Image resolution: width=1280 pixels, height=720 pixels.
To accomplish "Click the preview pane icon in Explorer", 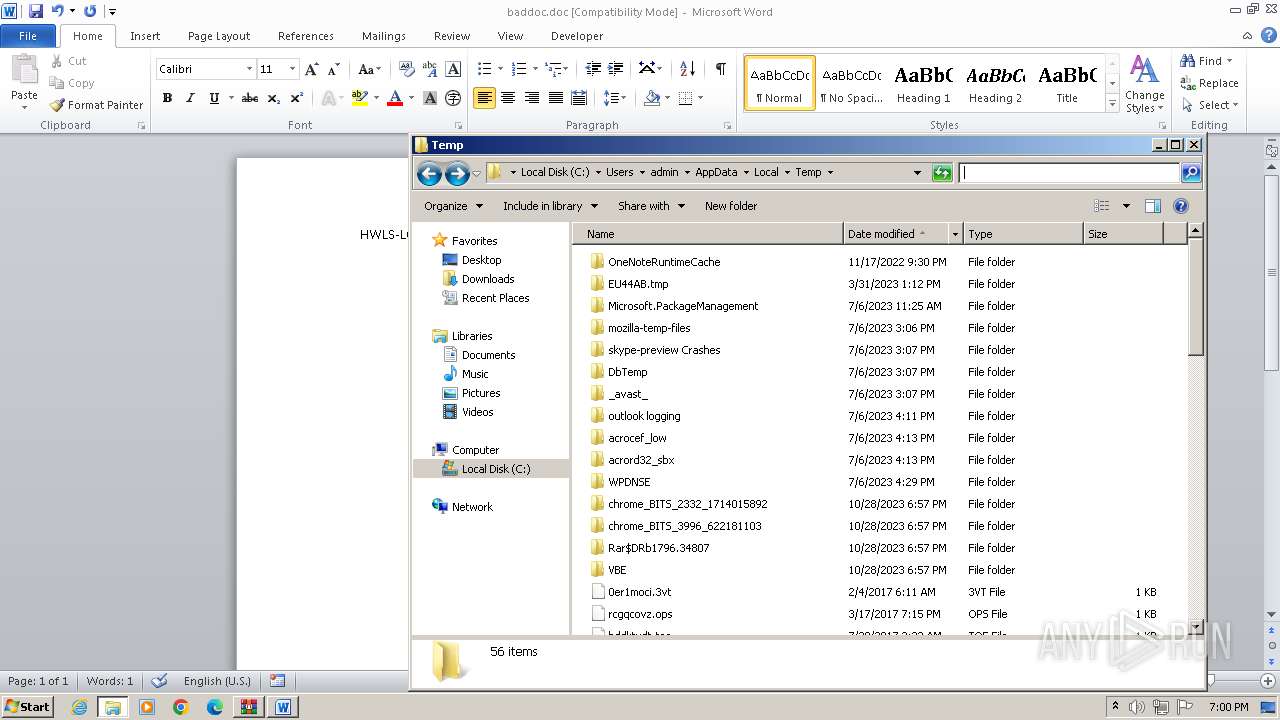I will 1152,206.
